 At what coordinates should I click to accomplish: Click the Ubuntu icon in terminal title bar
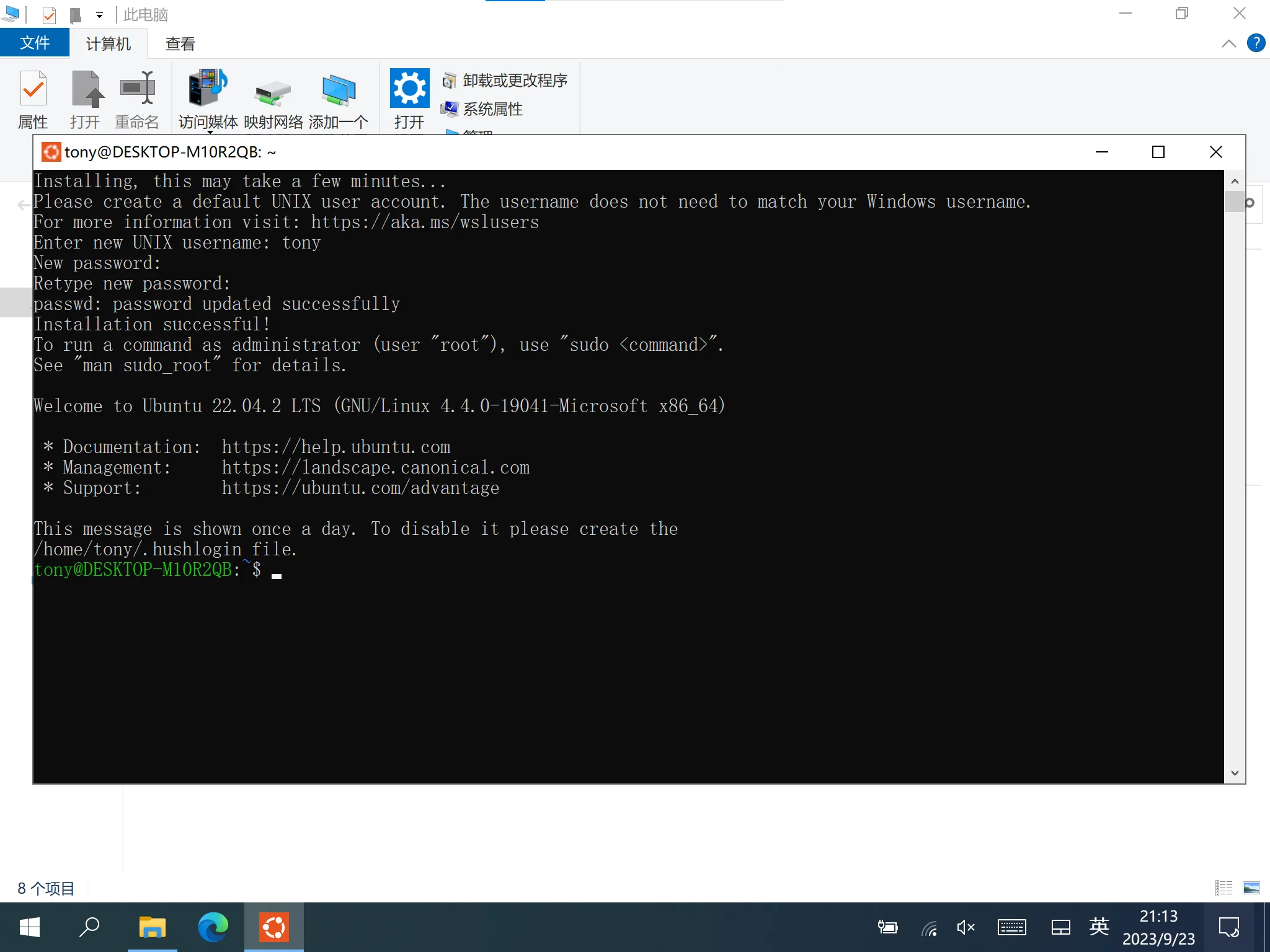pyautogui.click(x=51, y=152)
